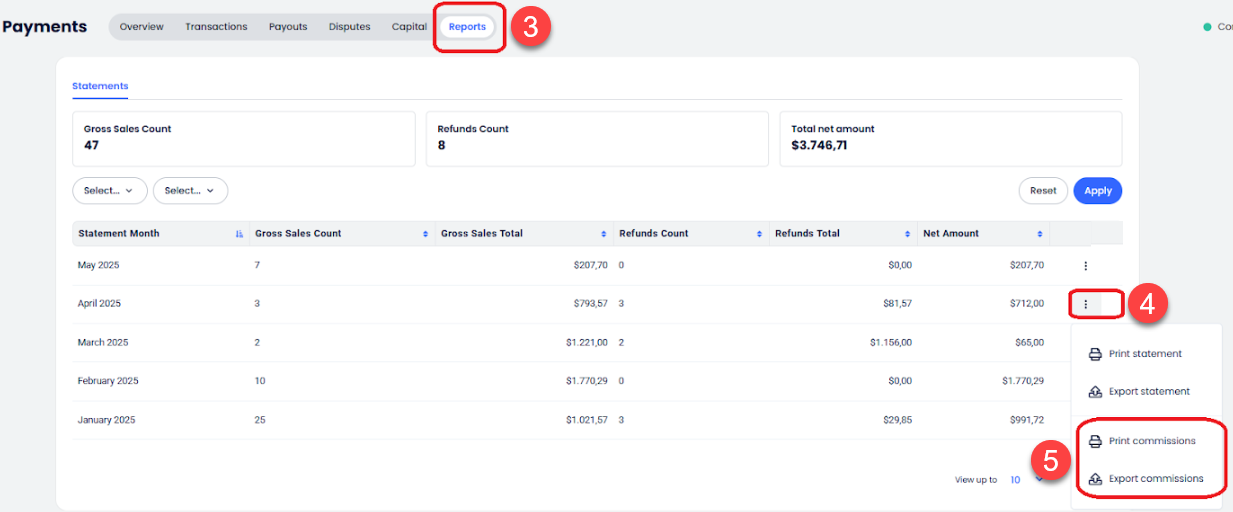
Task: Expand the second Select filter dropdown
Action: click(190, 191)
